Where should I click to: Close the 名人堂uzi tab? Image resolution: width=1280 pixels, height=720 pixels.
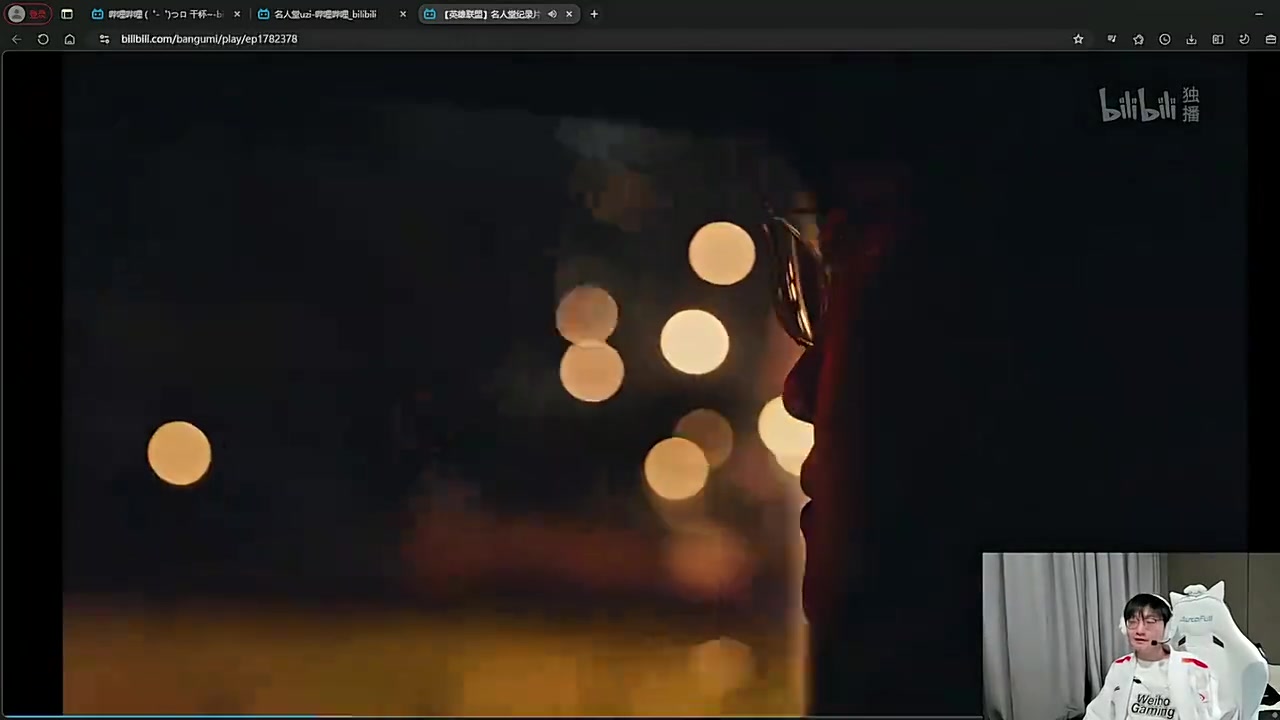403,14
